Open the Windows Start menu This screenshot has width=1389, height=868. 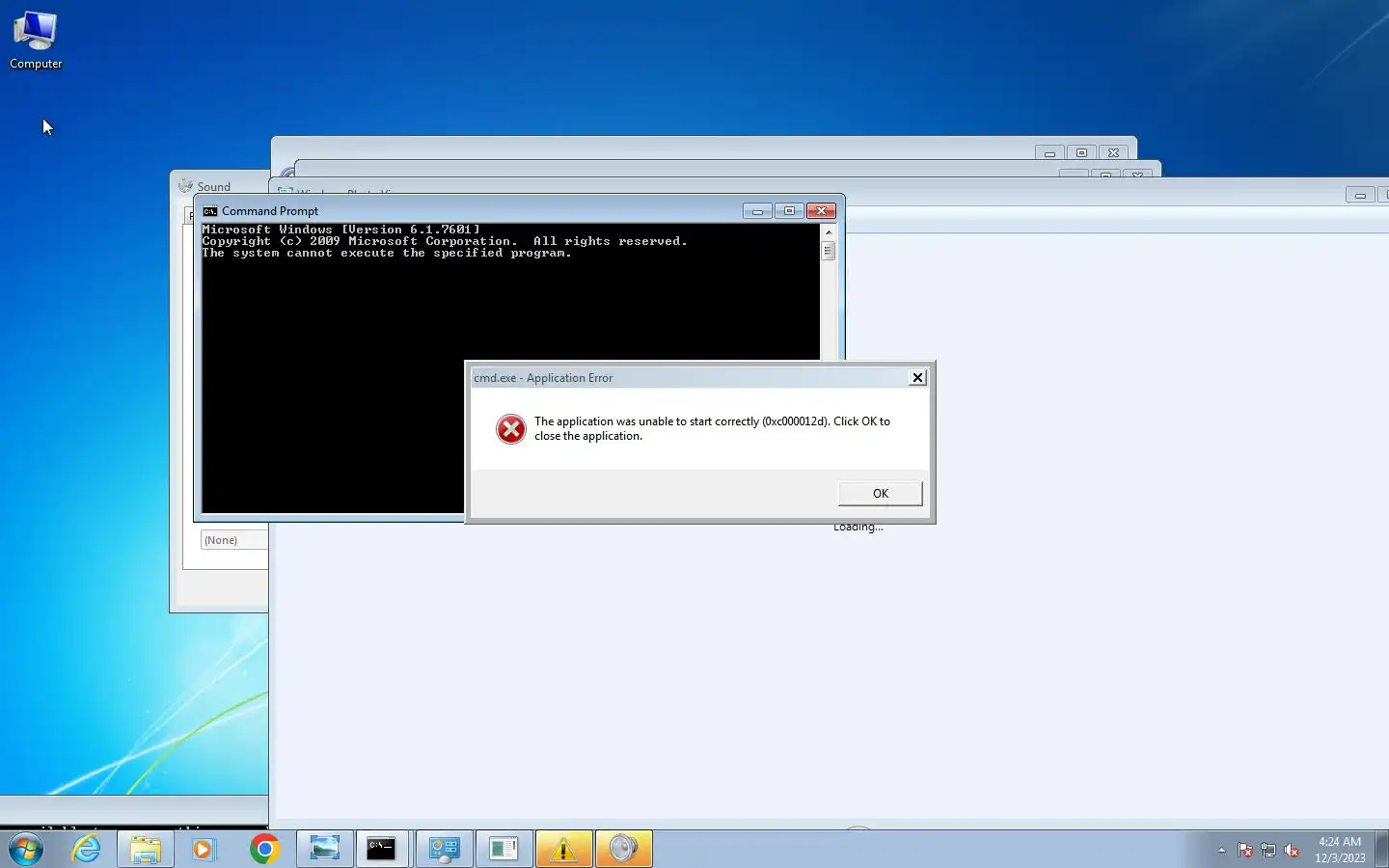(x=26, y=849)
